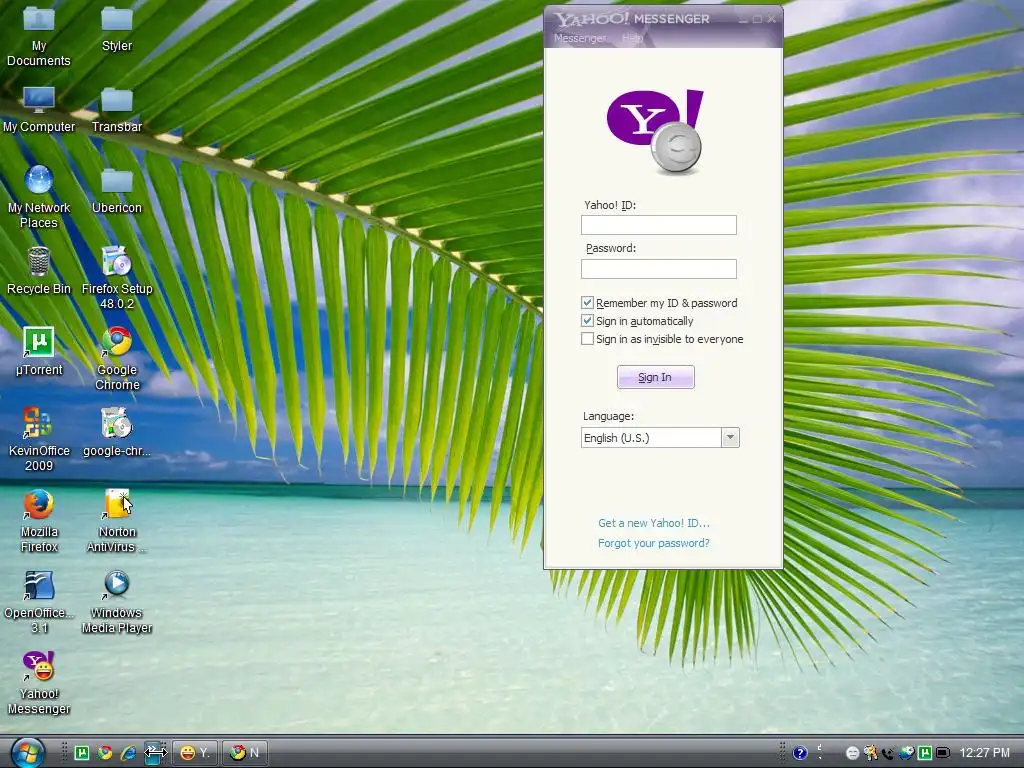Click the taskbar clock showing 12:27 PM
Screen dimensions: 1024x768
(984, 753)
